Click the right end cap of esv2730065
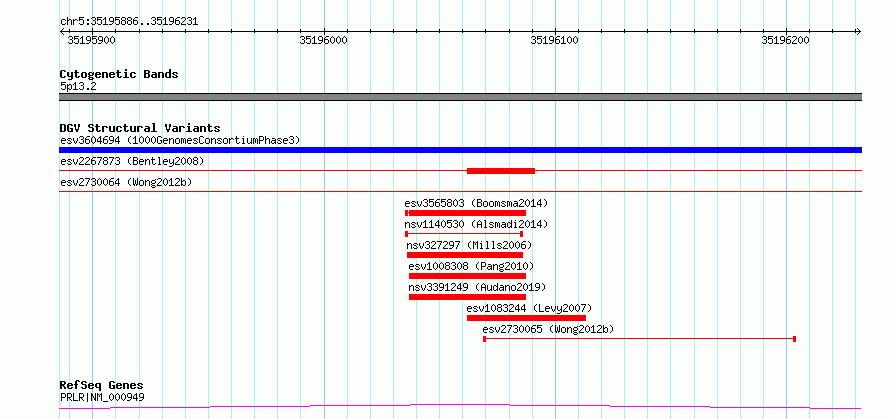Screen dimensions: 890x419 (795, 339)
